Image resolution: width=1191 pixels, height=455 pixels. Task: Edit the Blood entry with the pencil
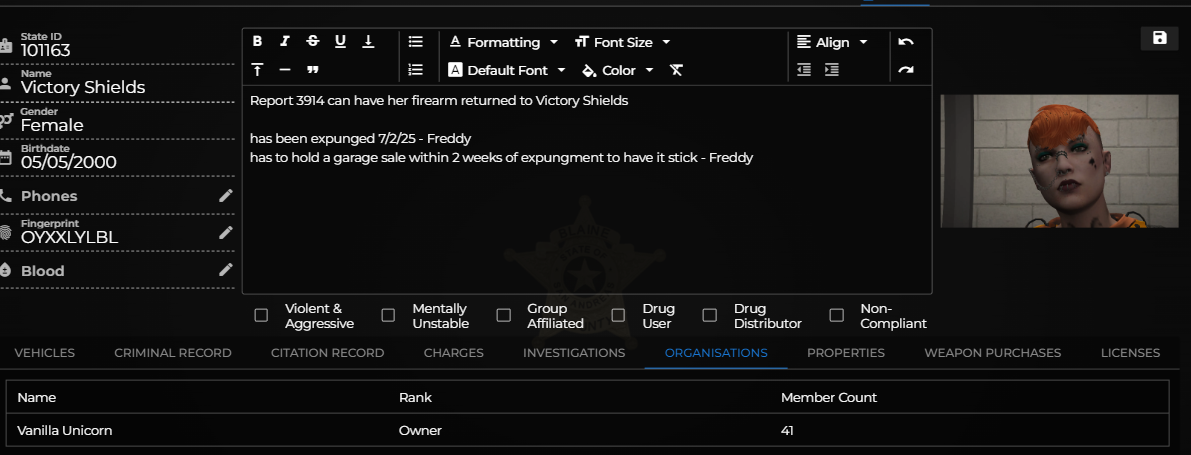click(x=226, y=270)
